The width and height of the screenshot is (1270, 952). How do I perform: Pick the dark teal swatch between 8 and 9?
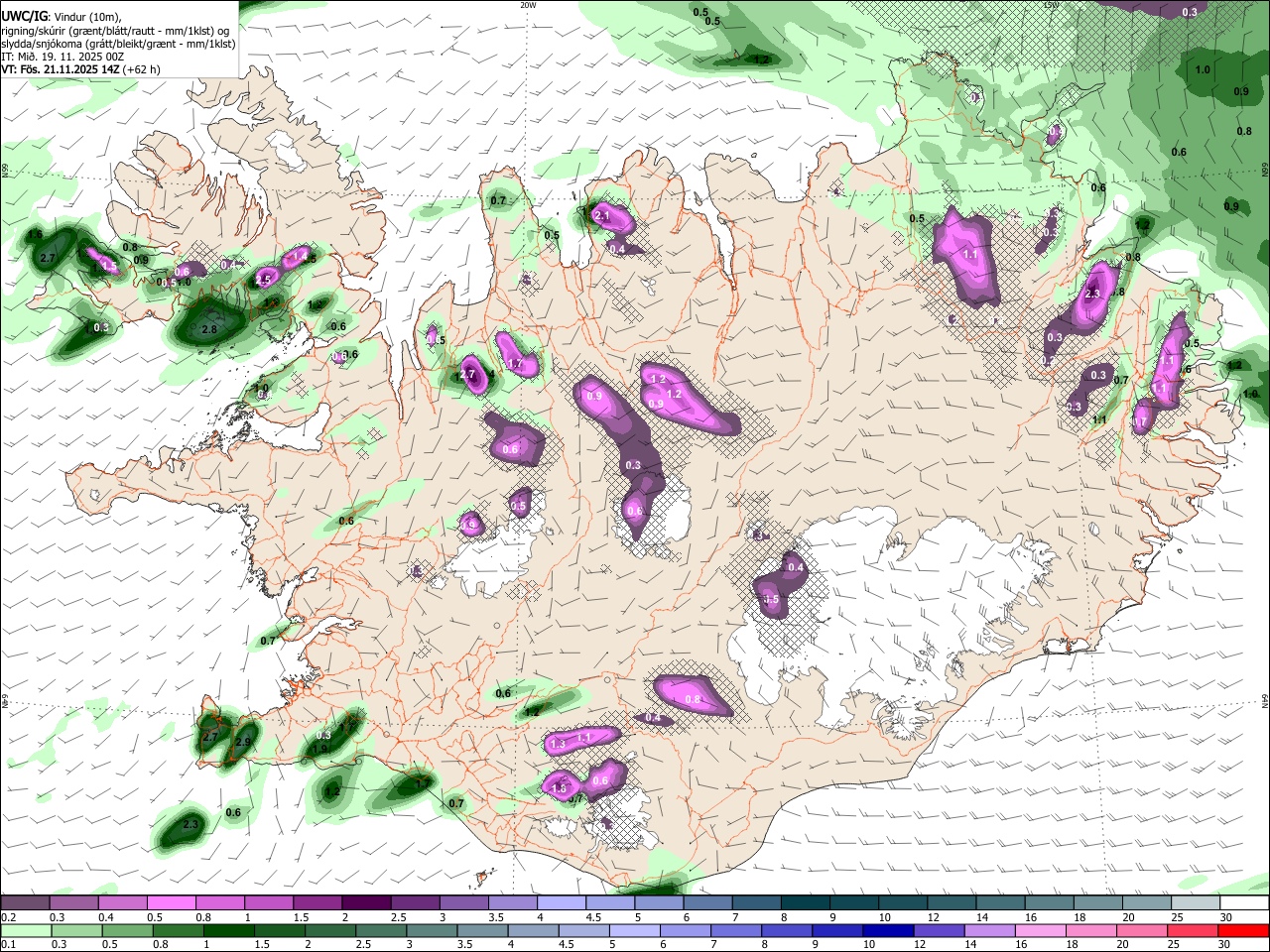pyautogui.click(x=804, y=903)
